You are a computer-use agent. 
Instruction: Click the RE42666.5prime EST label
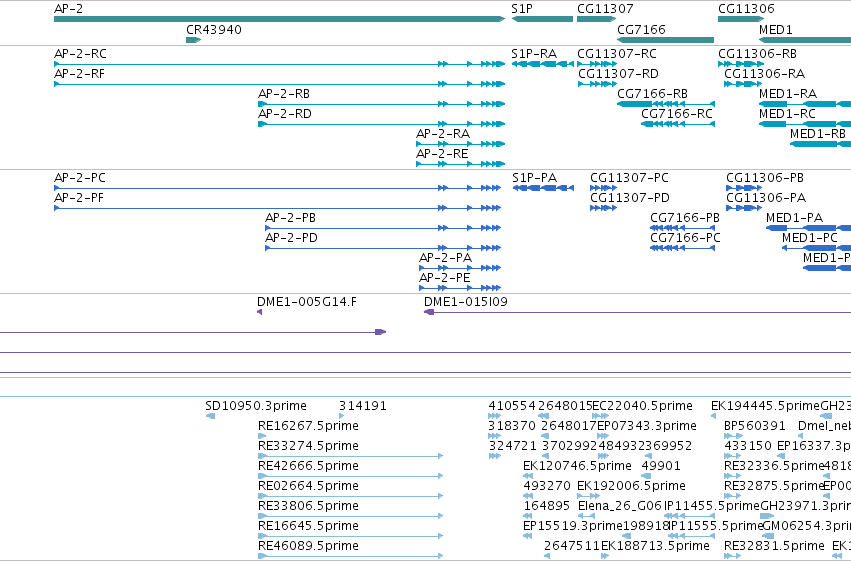pos(308,466)
